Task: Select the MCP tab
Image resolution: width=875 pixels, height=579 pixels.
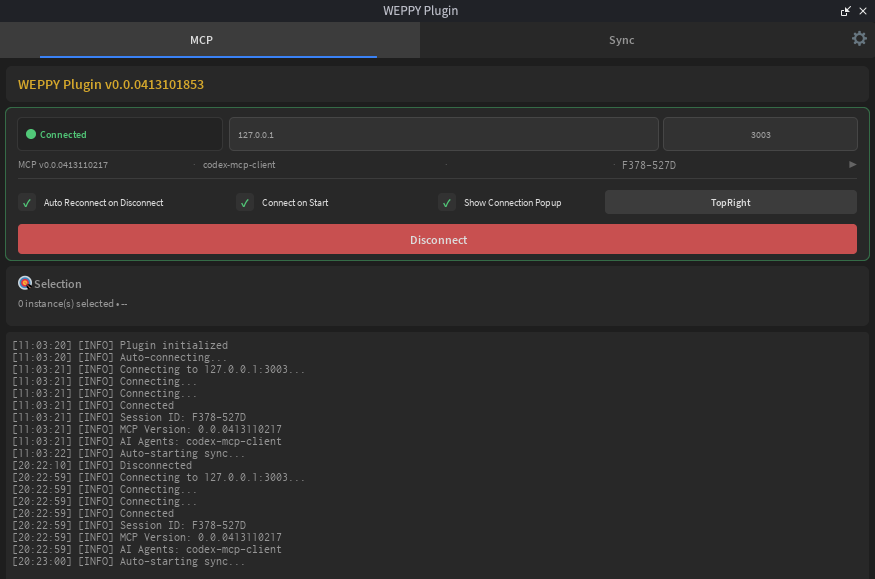Action: pyautogui.click(x=201, y=40)
